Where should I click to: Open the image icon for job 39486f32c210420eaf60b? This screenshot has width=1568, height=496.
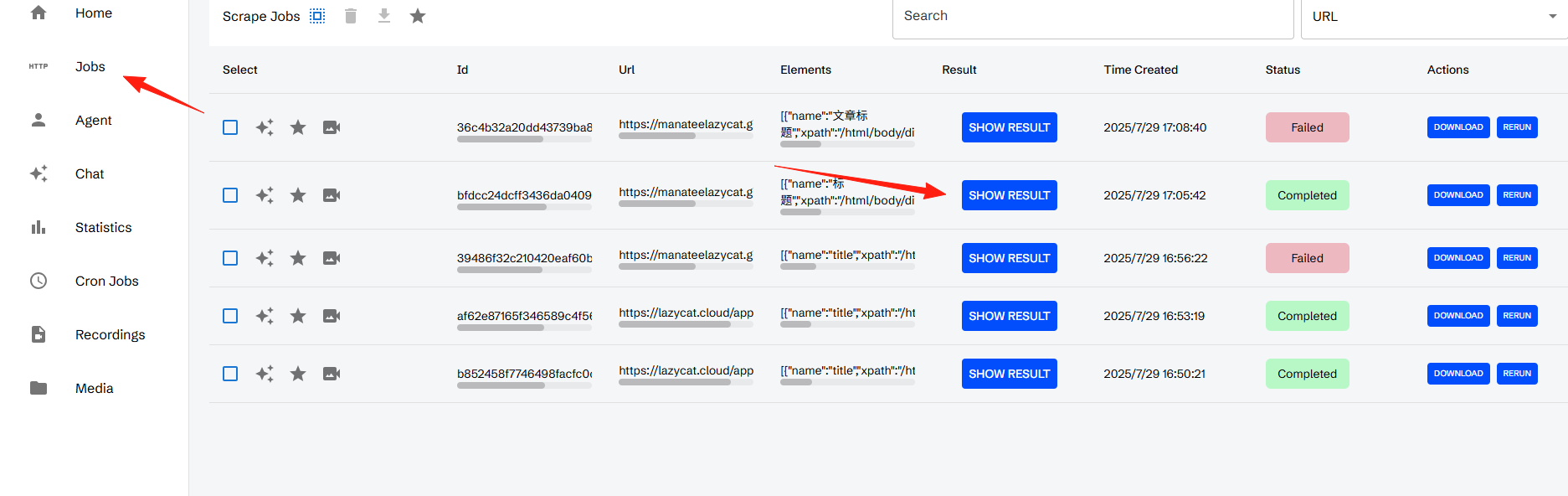(x=332, y=258)
